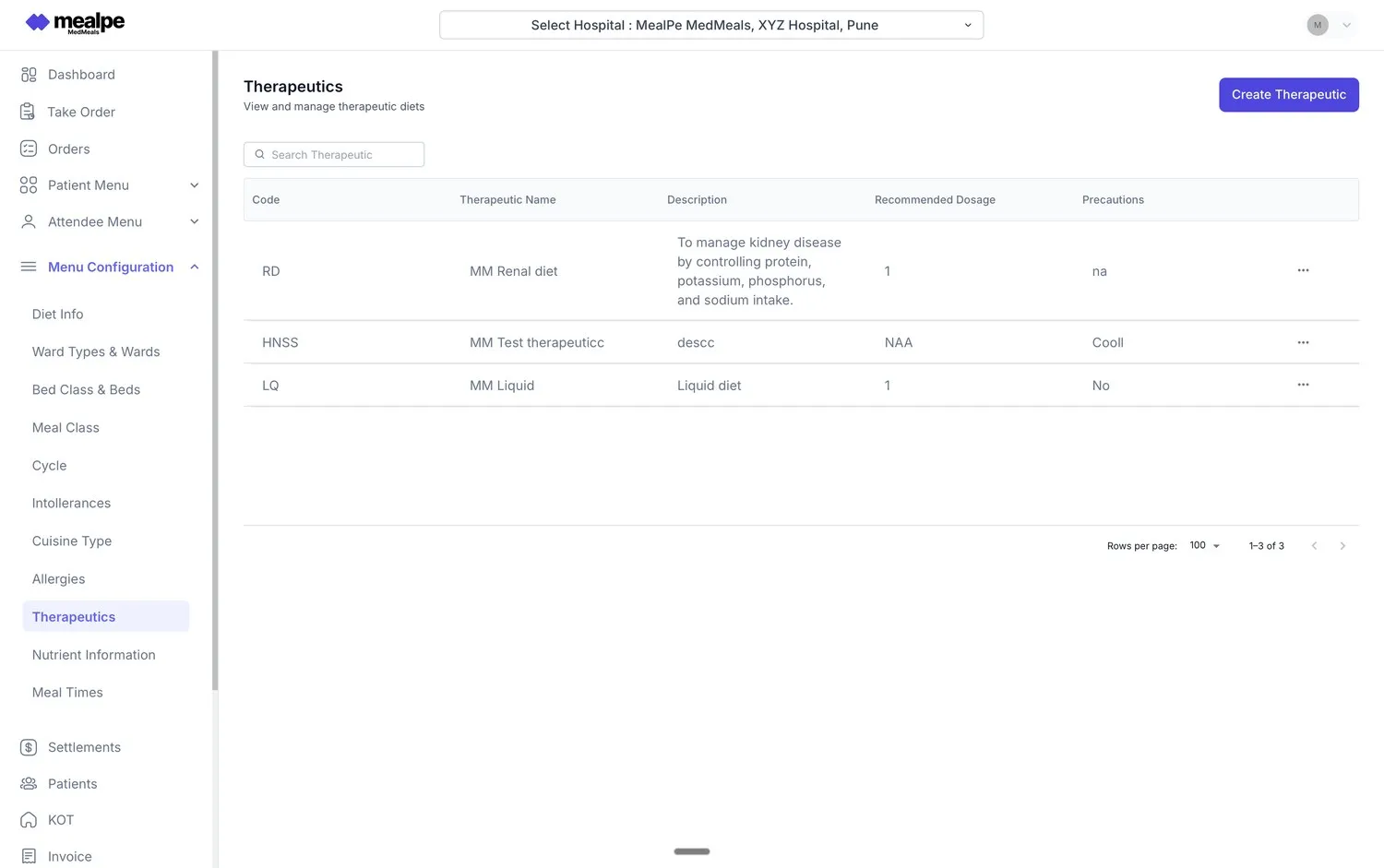Open the Nutrient Information link
This screenshot has width=1384, height=868.
94,655
